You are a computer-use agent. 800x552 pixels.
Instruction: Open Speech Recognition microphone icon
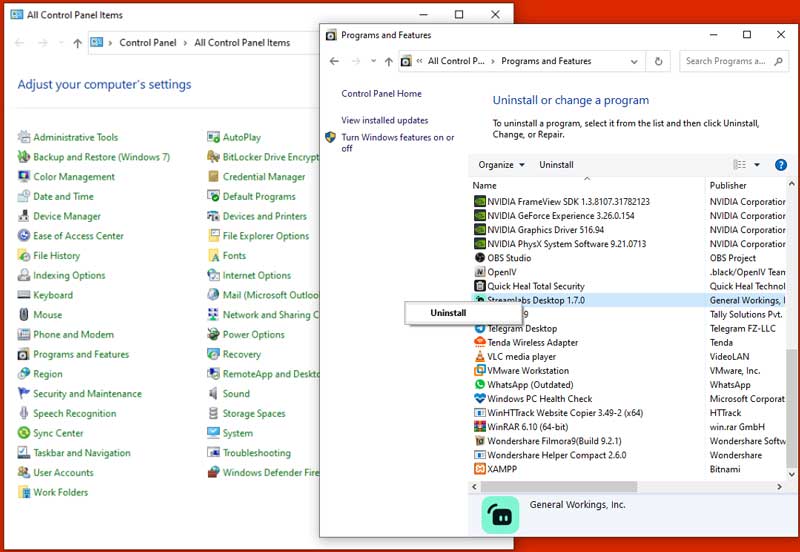pyautogui.click(x=24, y=413)
